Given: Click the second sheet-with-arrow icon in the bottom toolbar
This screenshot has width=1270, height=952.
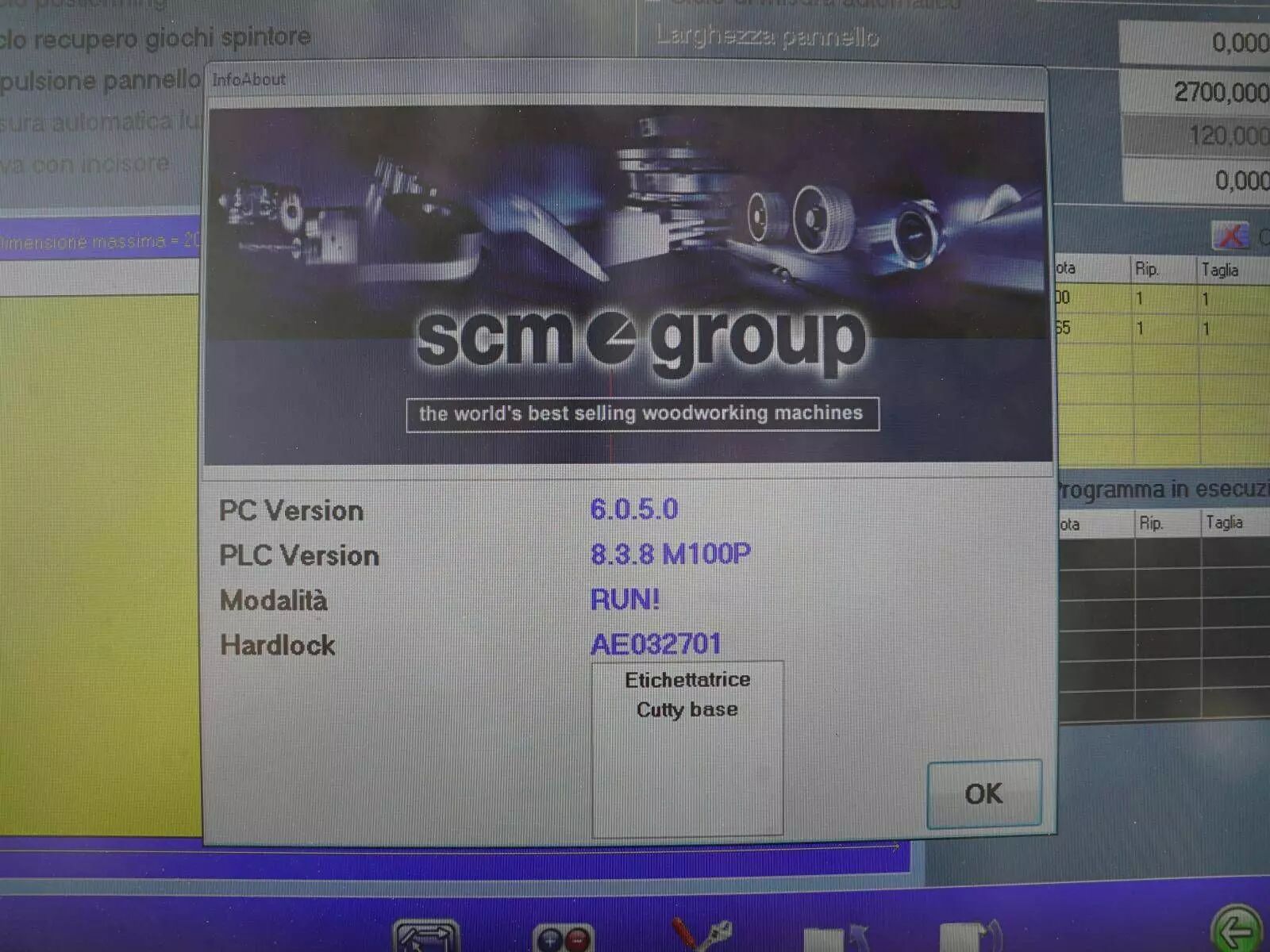Looking at the screenshot, I should (x=971, y=937).
